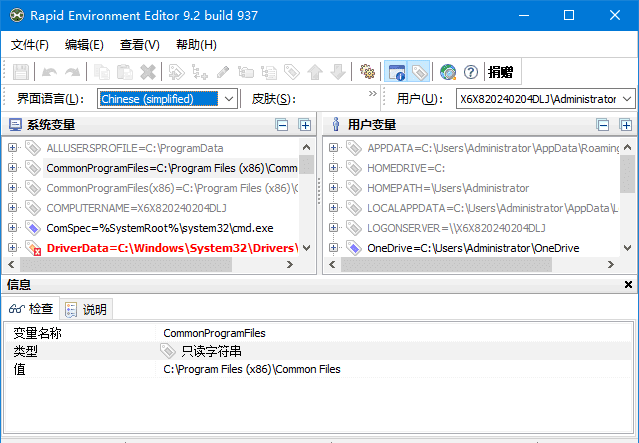
Task: Open the 编辑(E) menu
Action: coord(84,44)
